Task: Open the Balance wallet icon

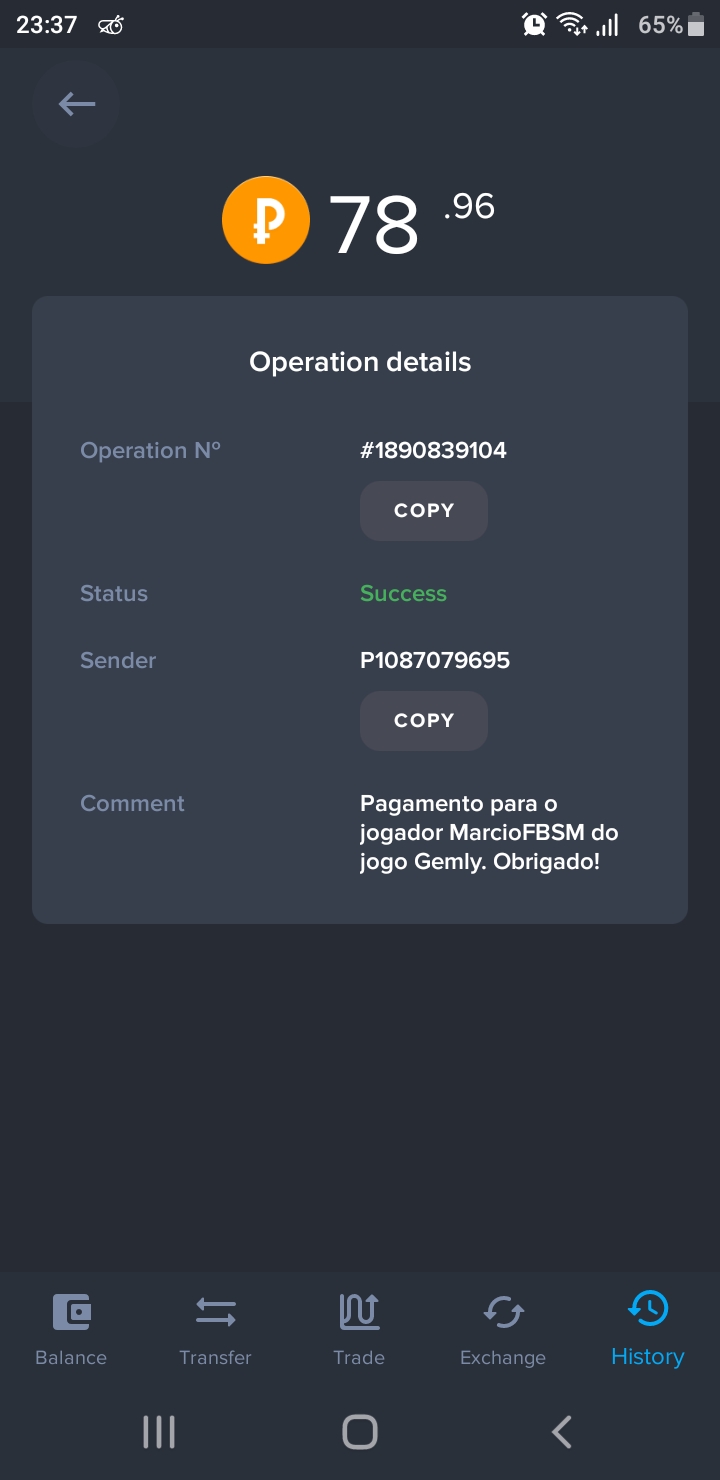Action: coord(71,1311)
